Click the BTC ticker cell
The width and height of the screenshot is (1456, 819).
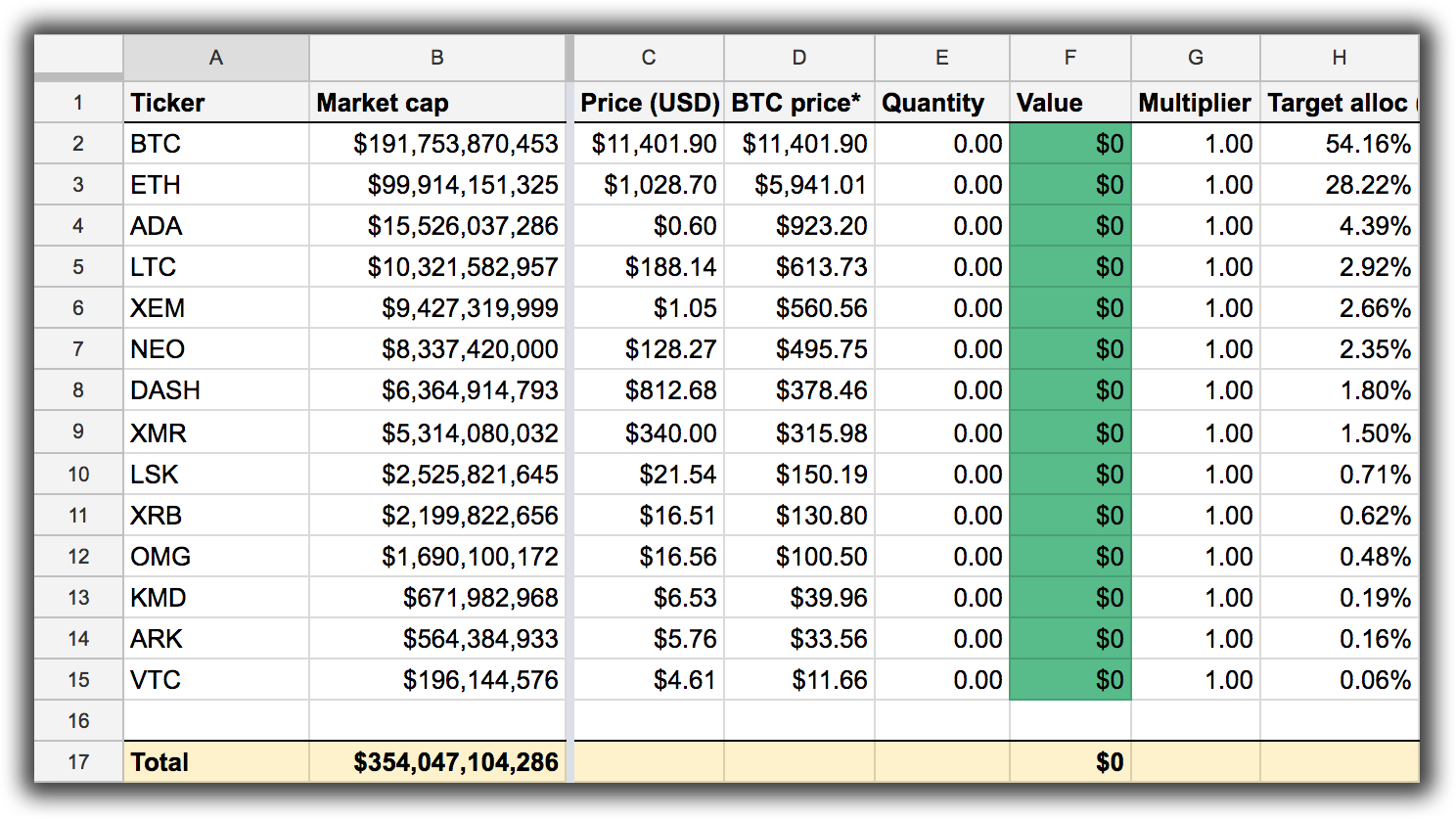pos(216,144)
